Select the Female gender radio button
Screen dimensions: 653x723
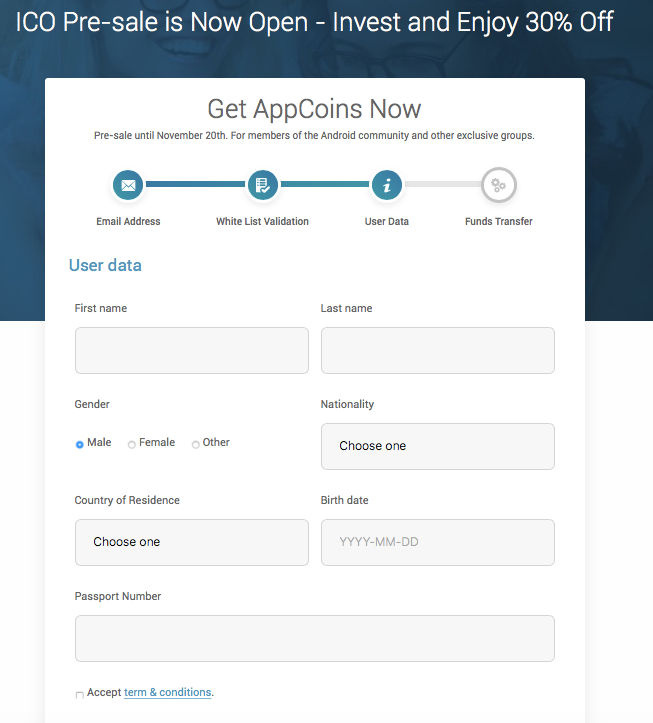131,444
